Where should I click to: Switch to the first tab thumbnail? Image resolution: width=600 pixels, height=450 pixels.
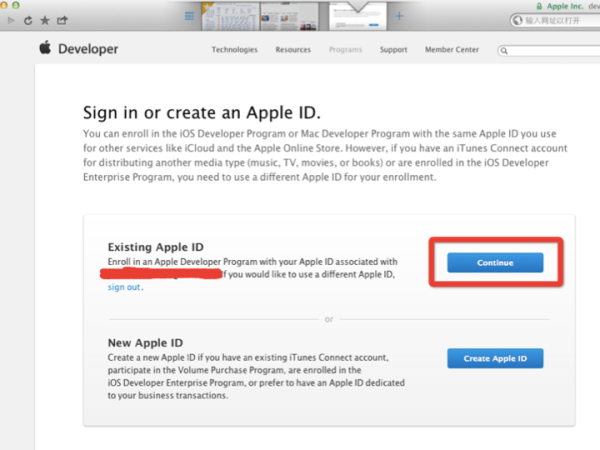tap(230, 16)
